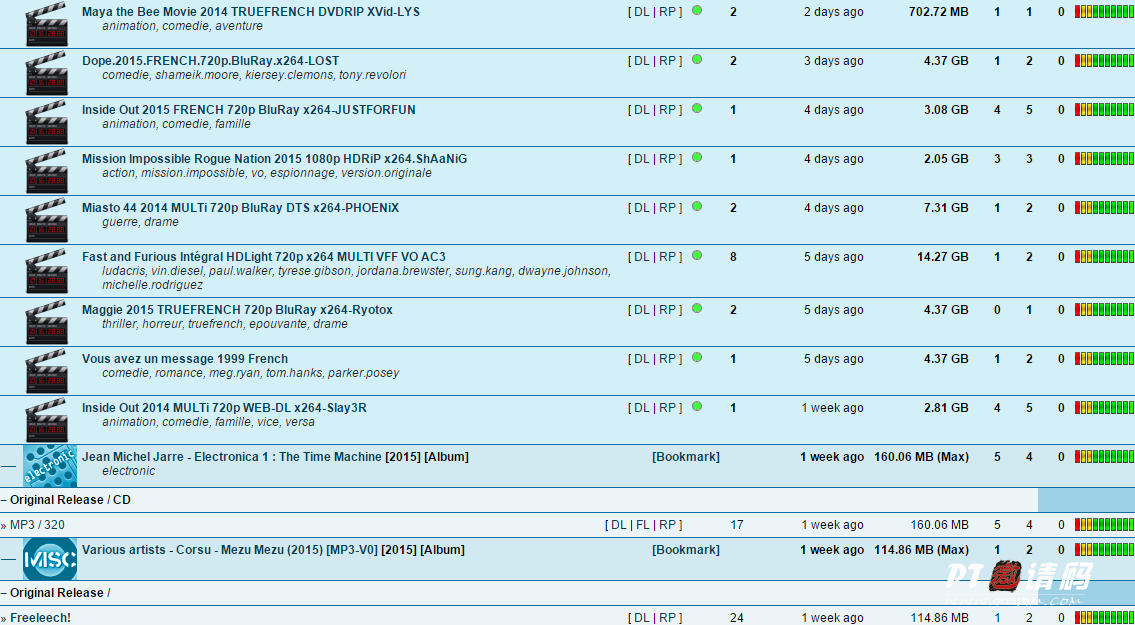Click the green status dot on Inside Out 2014 row
Viewport: 1135px width, 625px height.
[697, 406]
